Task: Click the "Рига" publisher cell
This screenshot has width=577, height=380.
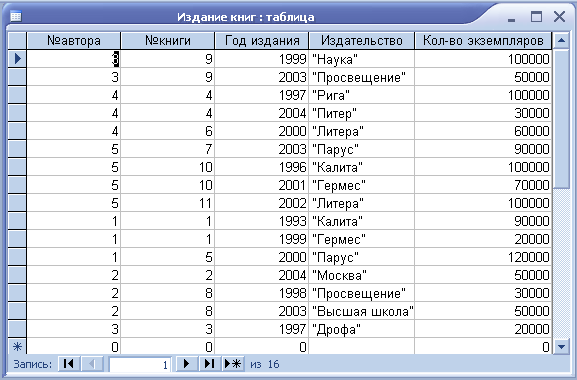Action: (x=362, y=95)
